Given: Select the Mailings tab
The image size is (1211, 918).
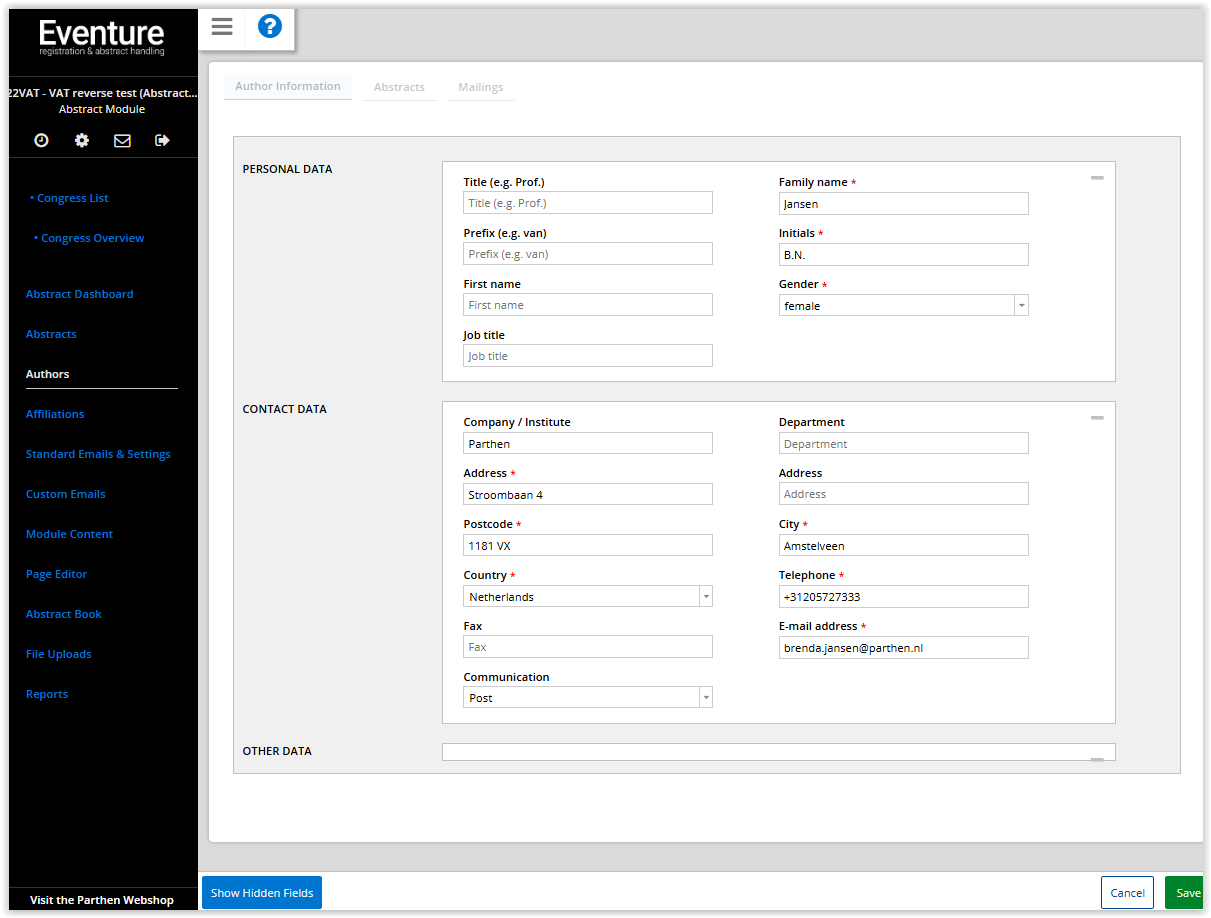Looking at the screenshot, I should tap(480, 88).
